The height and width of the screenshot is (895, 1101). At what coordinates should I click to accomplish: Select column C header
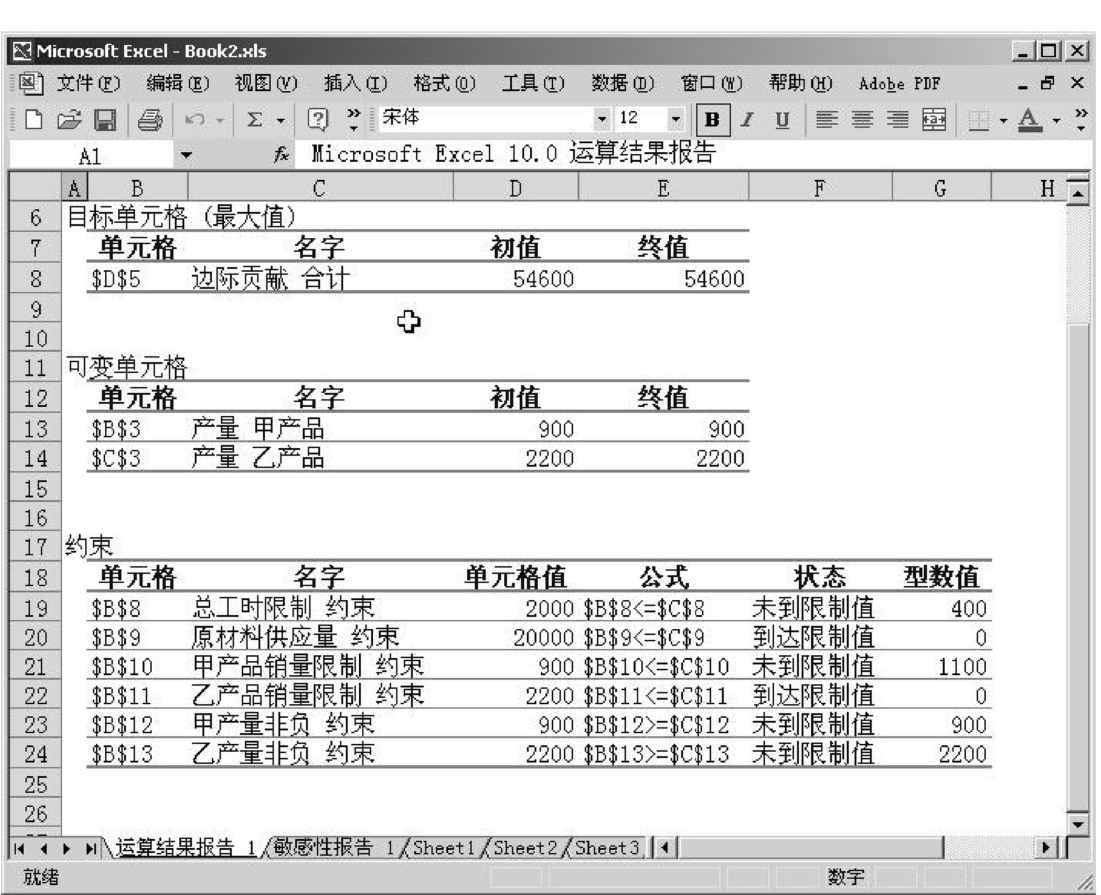pyautogui.click(x=319, y=189)
